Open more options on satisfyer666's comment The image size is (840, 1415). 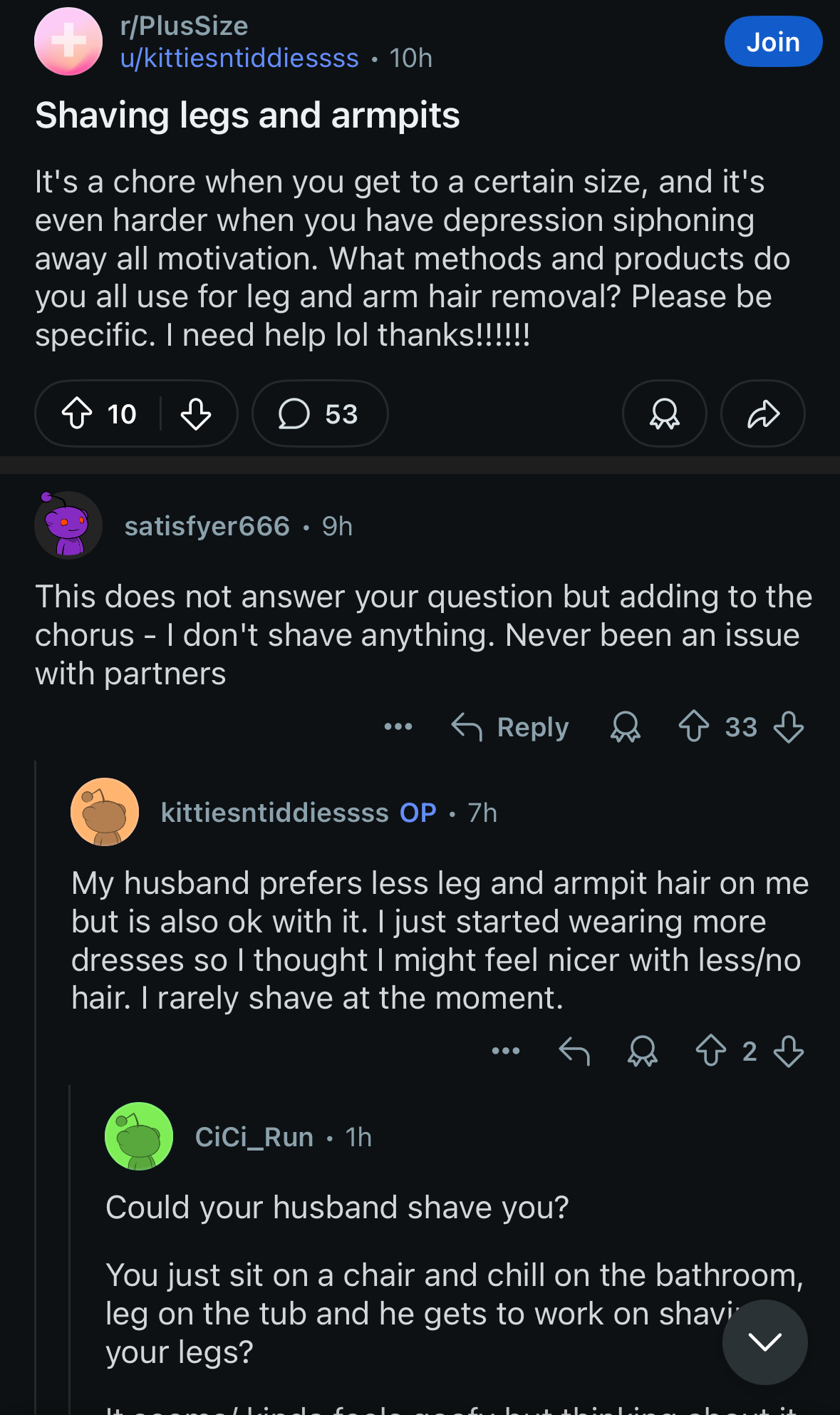coord(398,727)
